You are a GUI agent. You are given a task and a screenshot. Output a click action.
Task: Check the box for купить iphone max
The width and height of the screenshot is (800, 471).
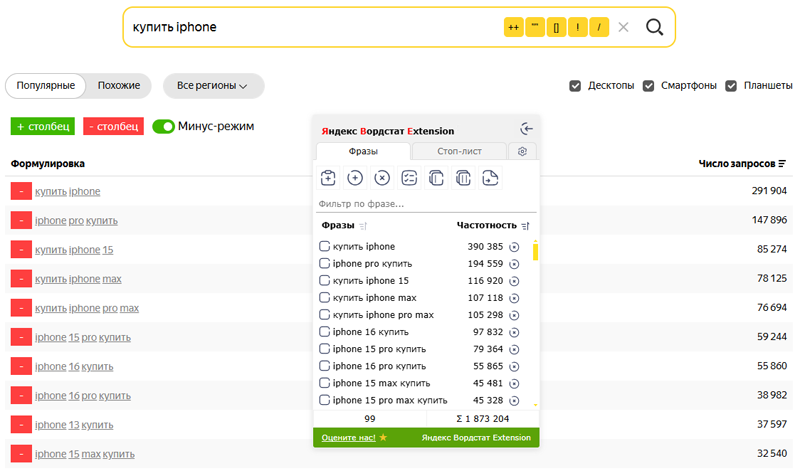click(324, 298)
